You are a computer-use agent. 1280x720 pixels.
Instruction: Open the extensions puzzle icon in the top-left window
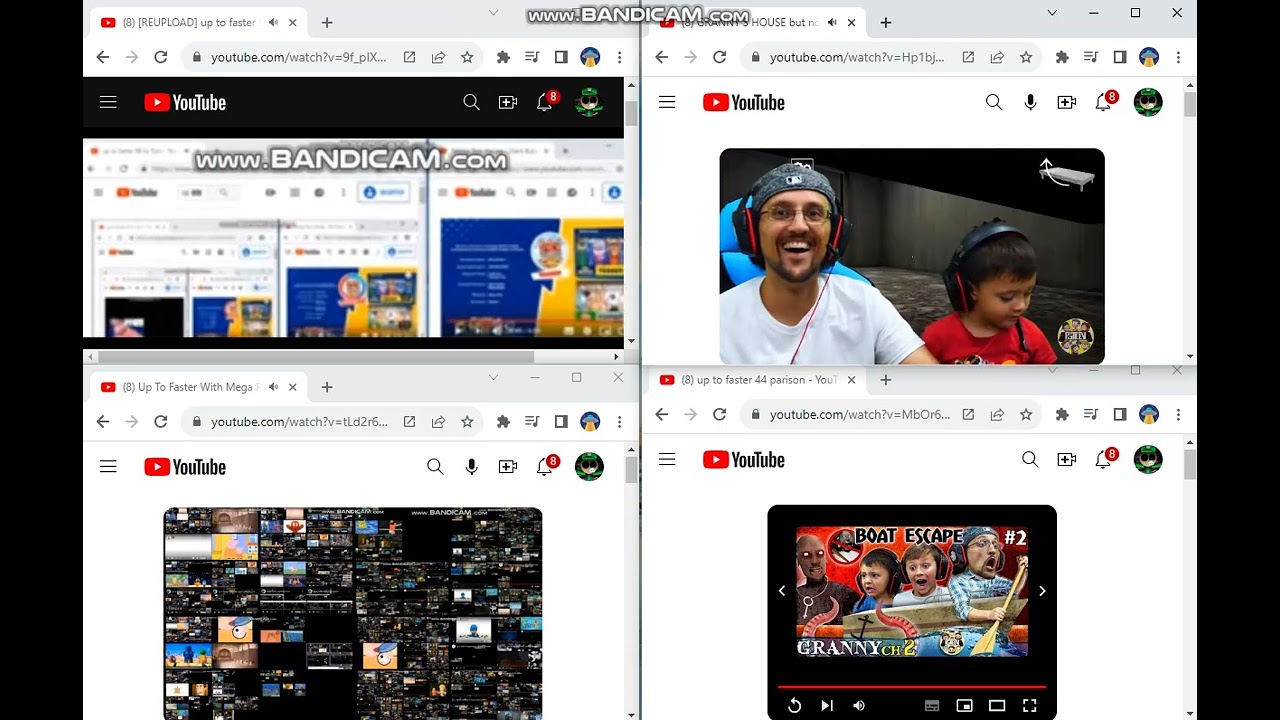tap(503, 57)
